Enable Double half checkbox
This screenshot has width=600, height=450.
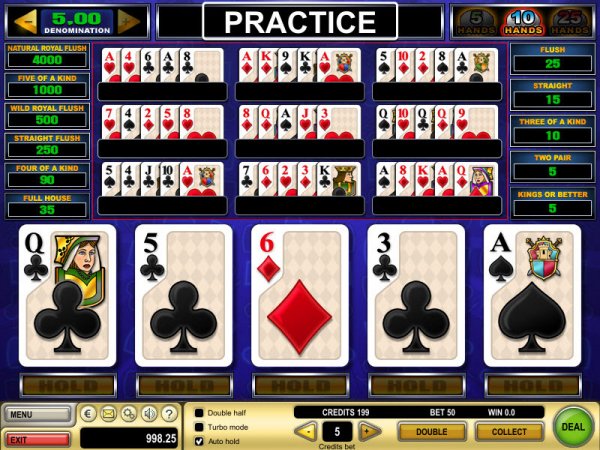(199, 412)
